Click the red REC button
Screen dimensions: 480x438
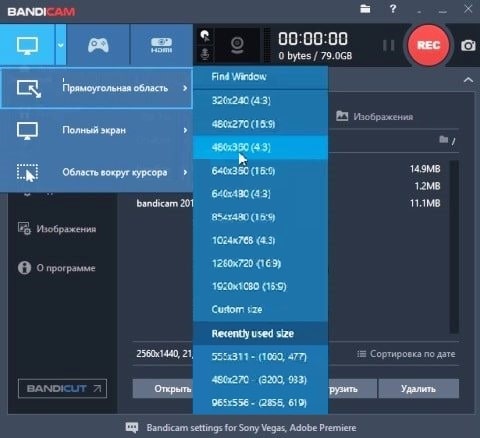(x=428, y=45)
